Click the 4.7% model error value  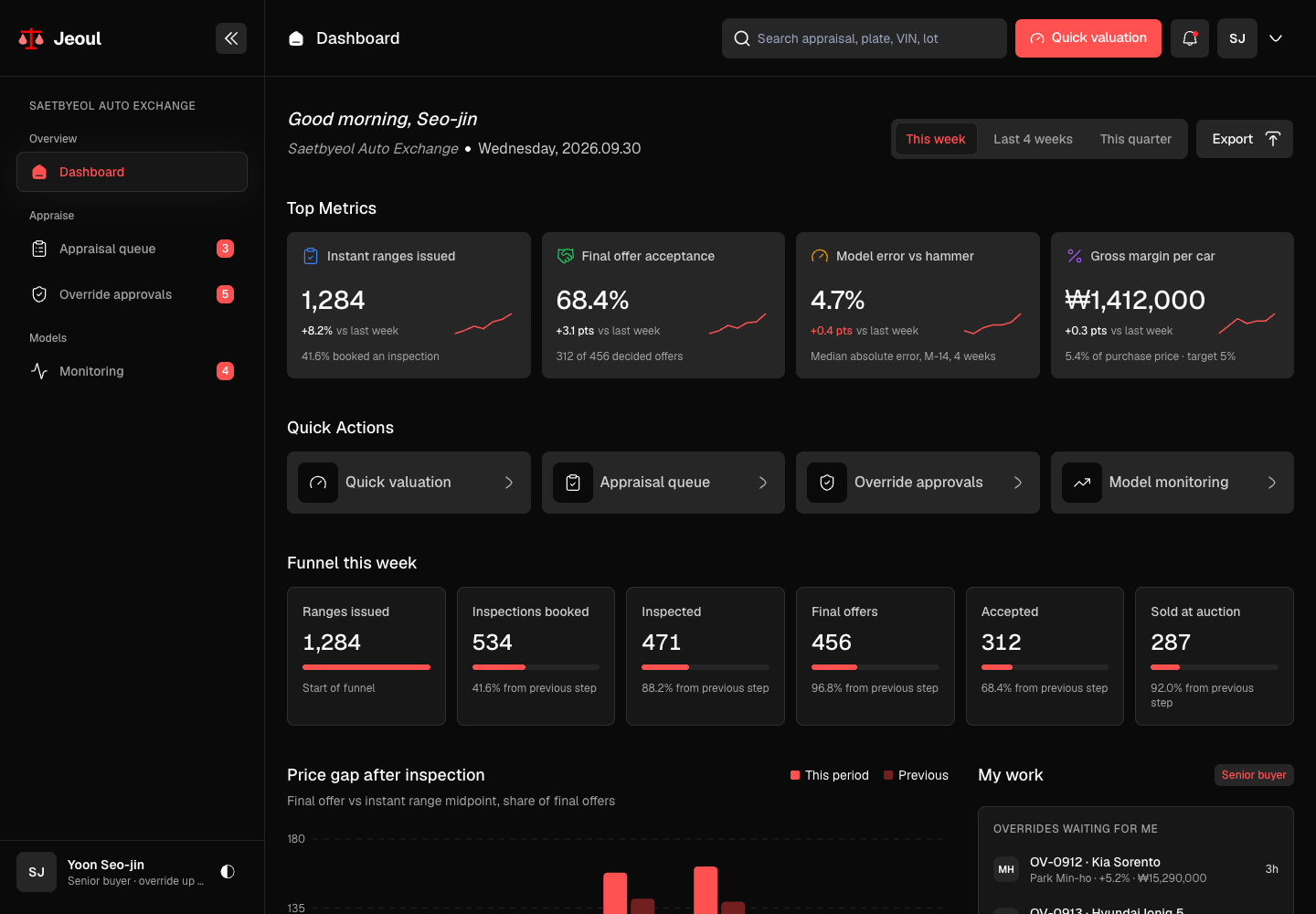click(838, 300)
